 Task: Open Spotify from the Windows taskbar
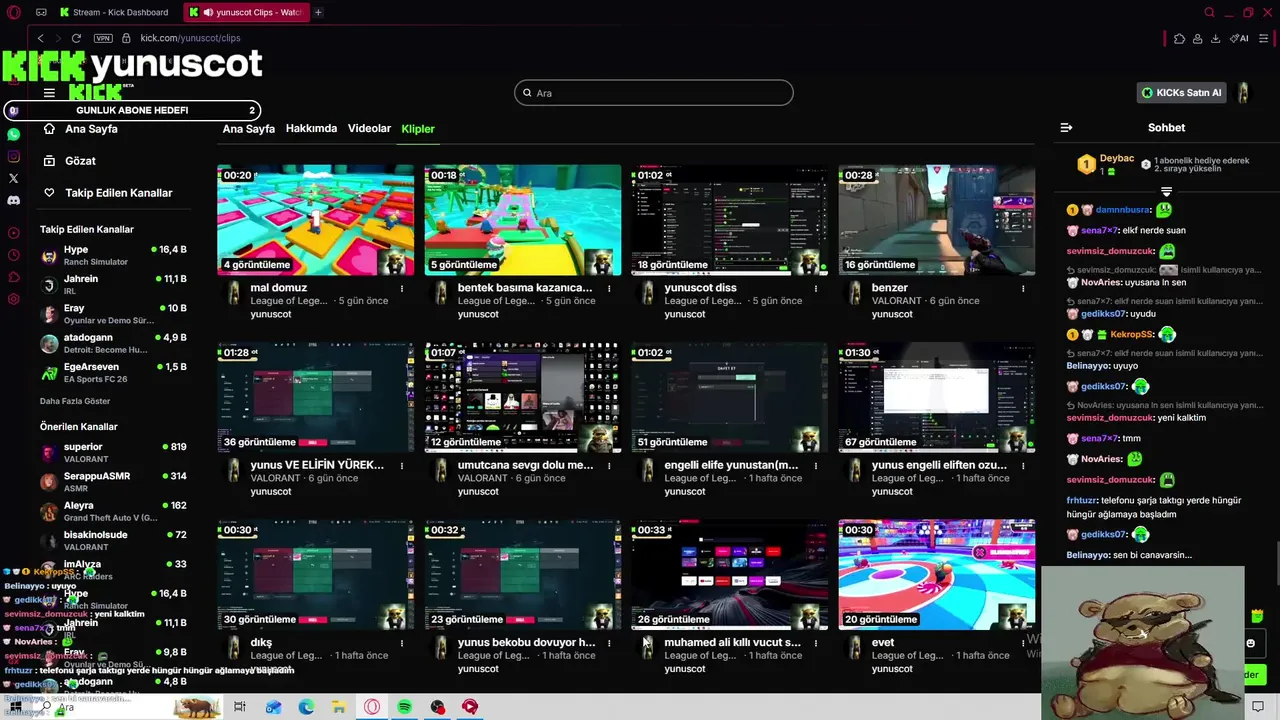point(404,707)
